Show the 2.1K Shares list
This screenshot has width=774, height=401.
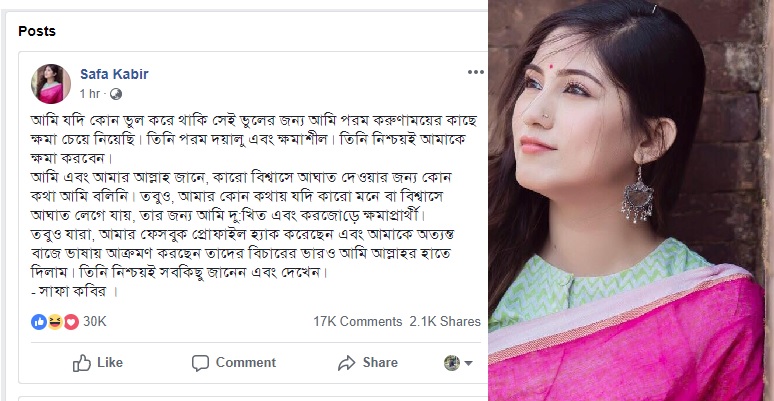click(445, 322)
